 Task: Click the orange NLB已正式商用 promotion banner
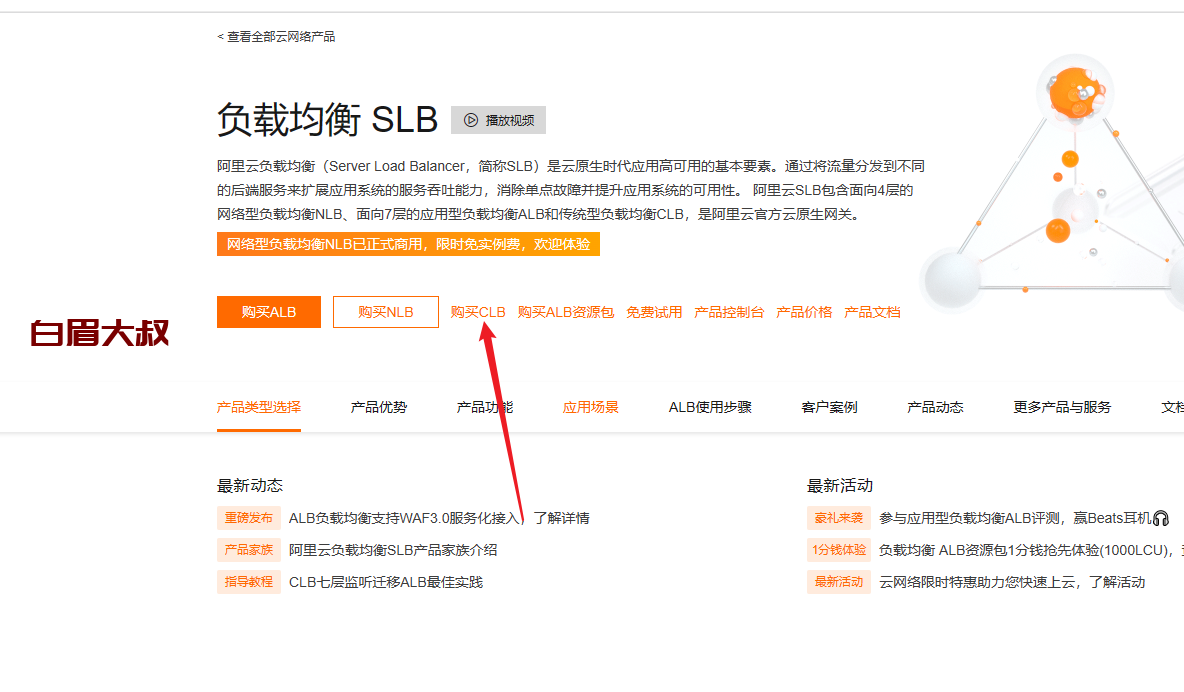click(x=409, y=244)
